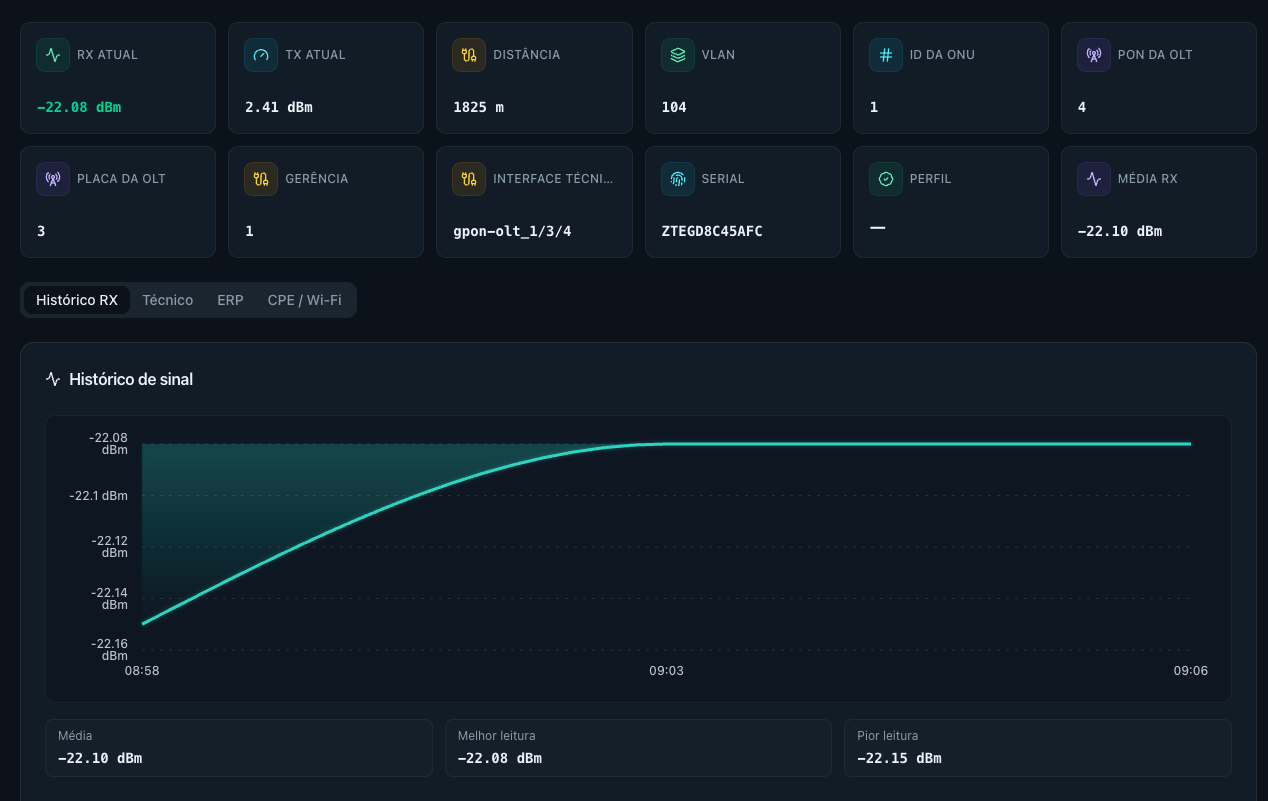1268x801 pixels.
Task: Click the Histórico de sinal heading
Action: coord(131,379)
